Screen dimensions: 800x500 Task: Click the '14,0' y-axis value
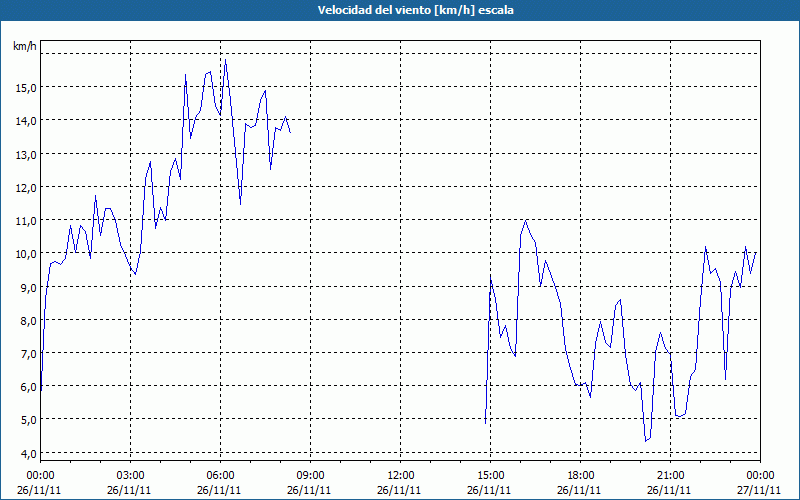click(26, 121)
